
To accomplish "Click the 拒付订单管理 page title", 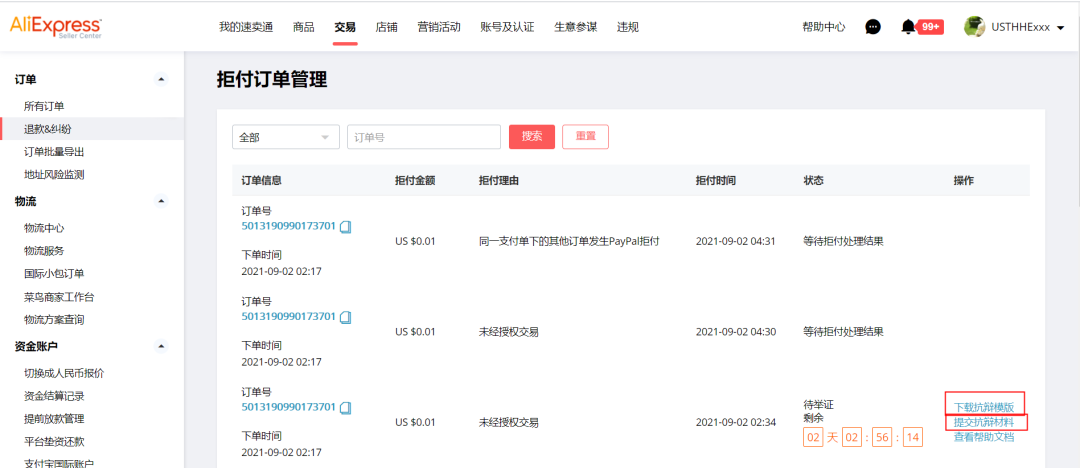I will coord(271,80).
